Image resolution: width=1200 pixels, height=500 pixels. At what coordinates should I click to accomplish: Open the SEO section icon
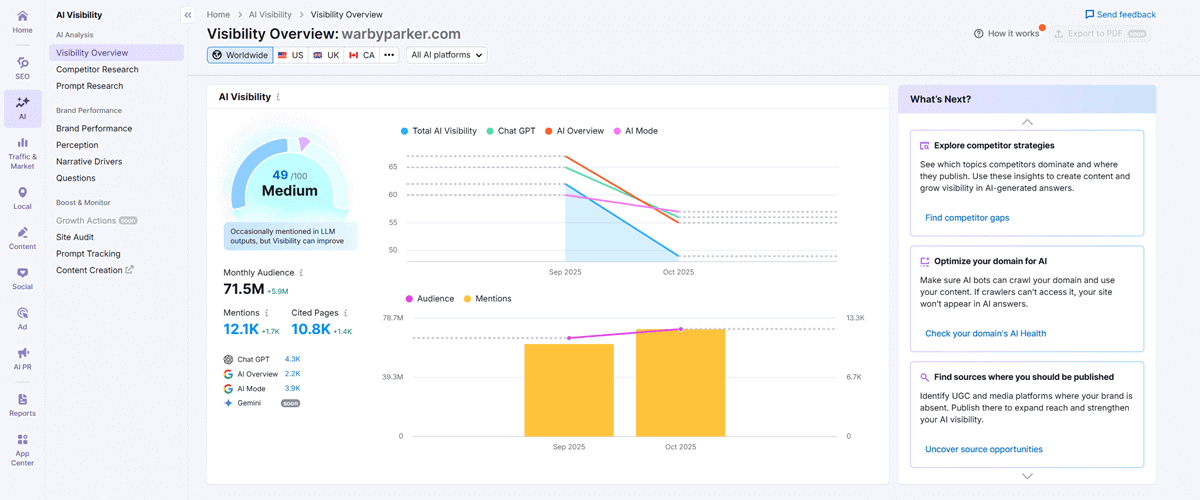(22, 63)
